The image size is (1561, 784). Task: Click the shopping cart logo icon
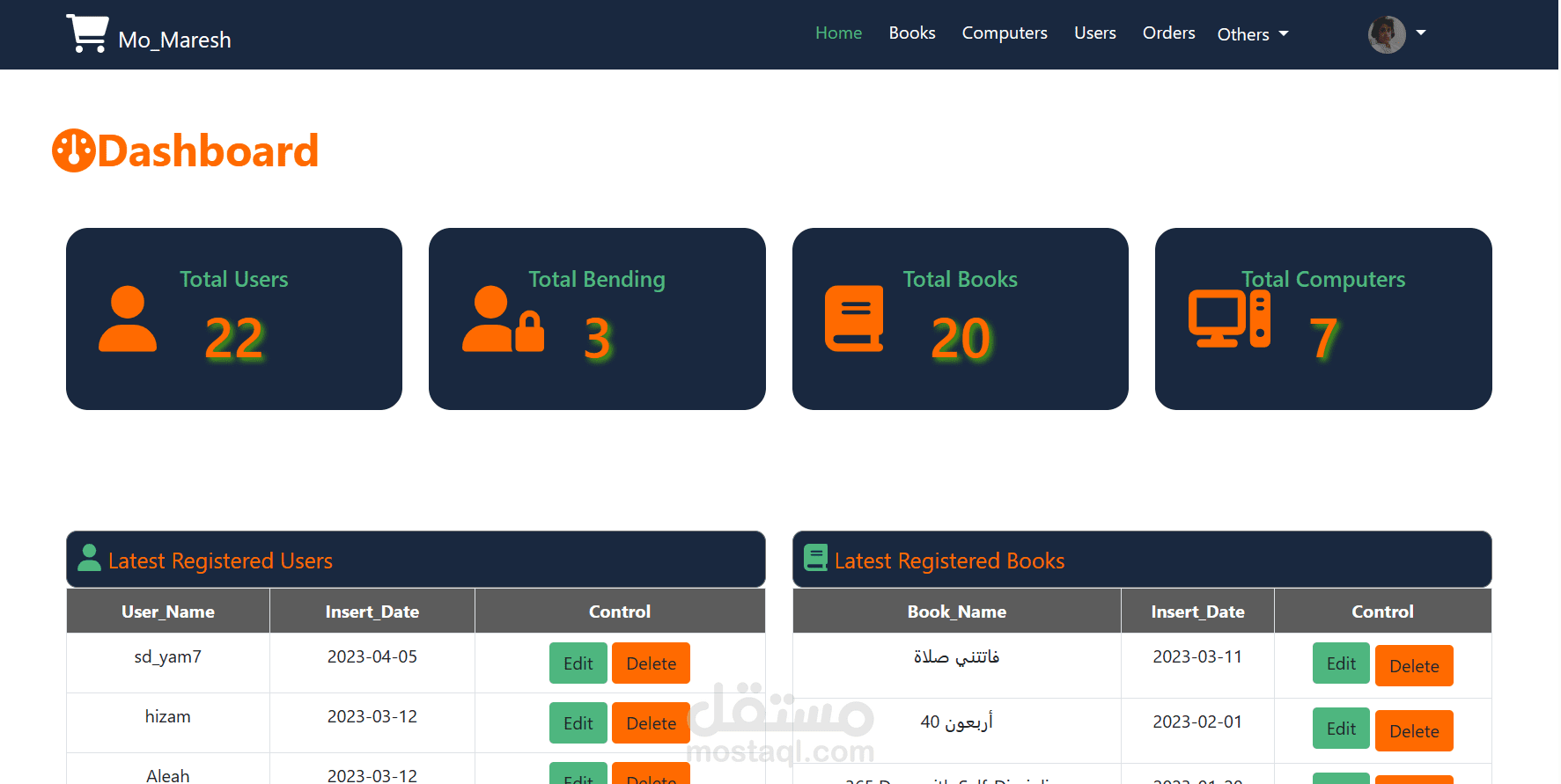pos(87,34)
